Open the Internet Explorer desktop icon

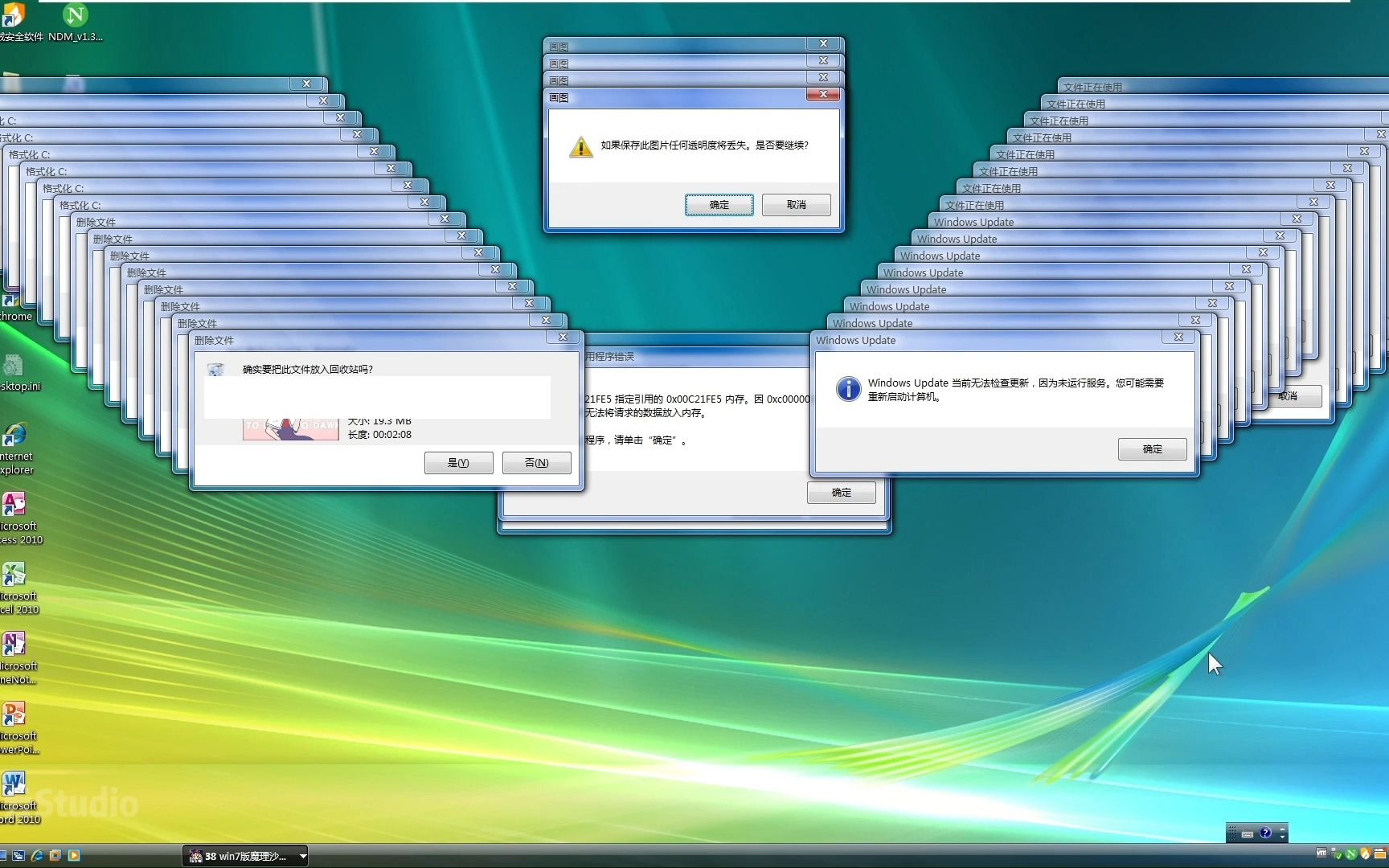[16, 449]
